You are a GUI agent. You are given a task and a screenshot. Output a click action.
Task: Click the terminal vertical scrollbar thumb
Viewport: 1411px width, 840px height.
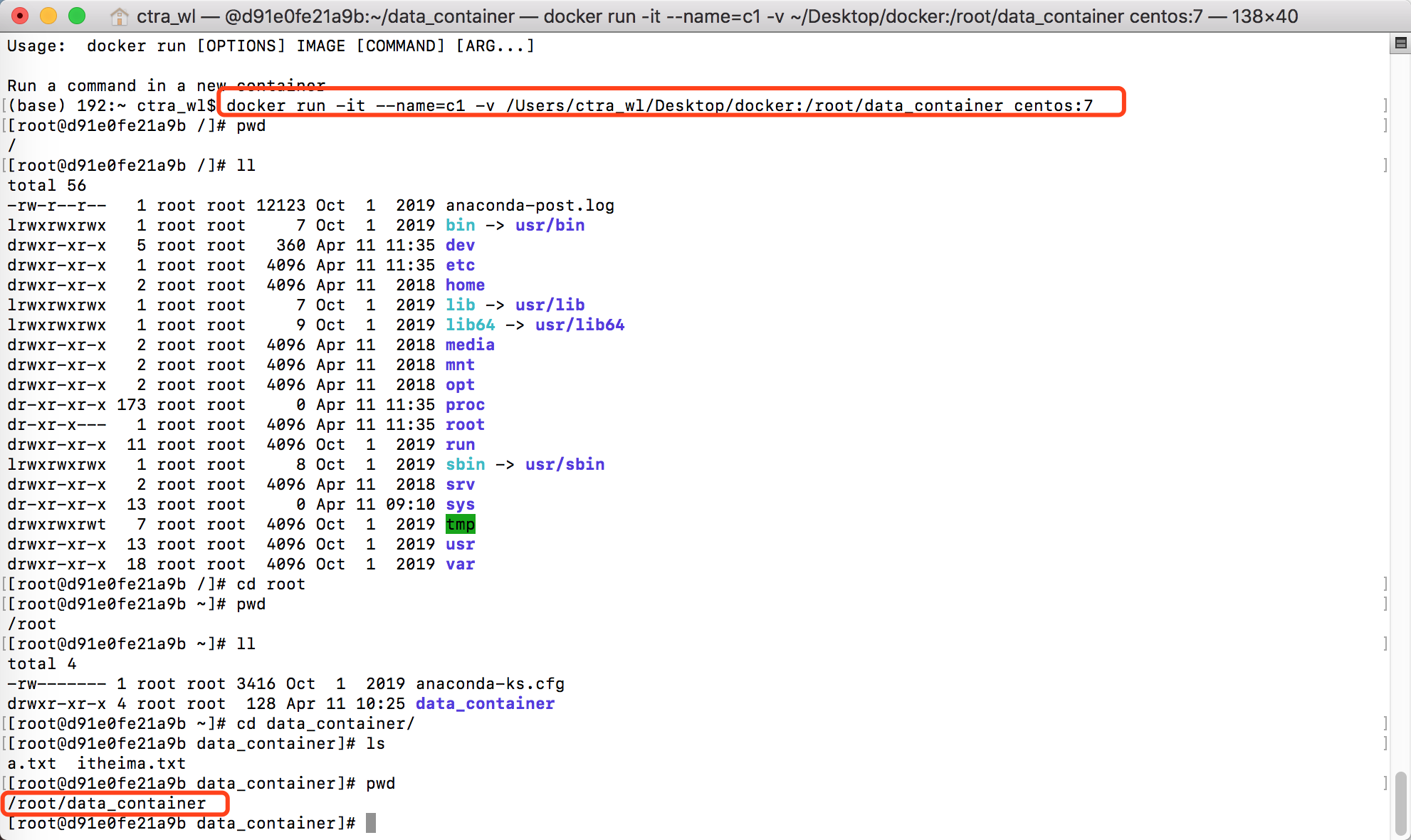click(x=1401, y=803)
